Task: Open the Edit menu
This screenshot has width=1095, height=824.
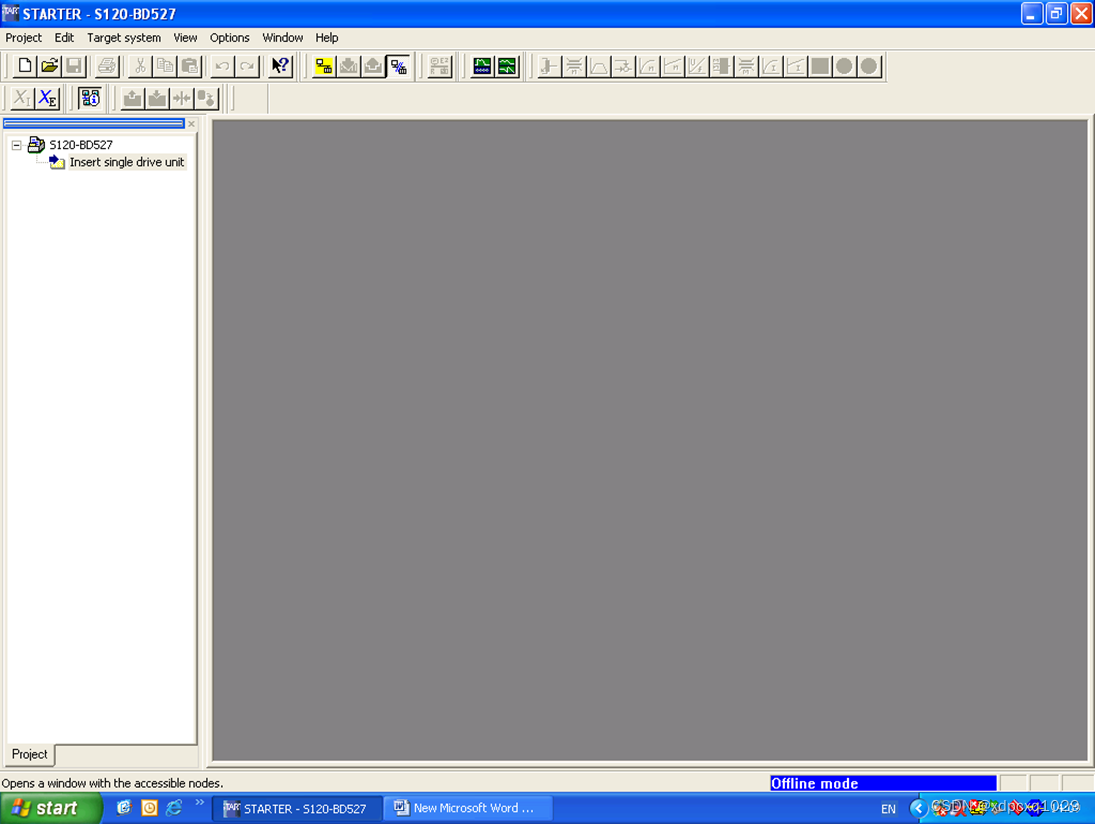Action: click(64, 38)
